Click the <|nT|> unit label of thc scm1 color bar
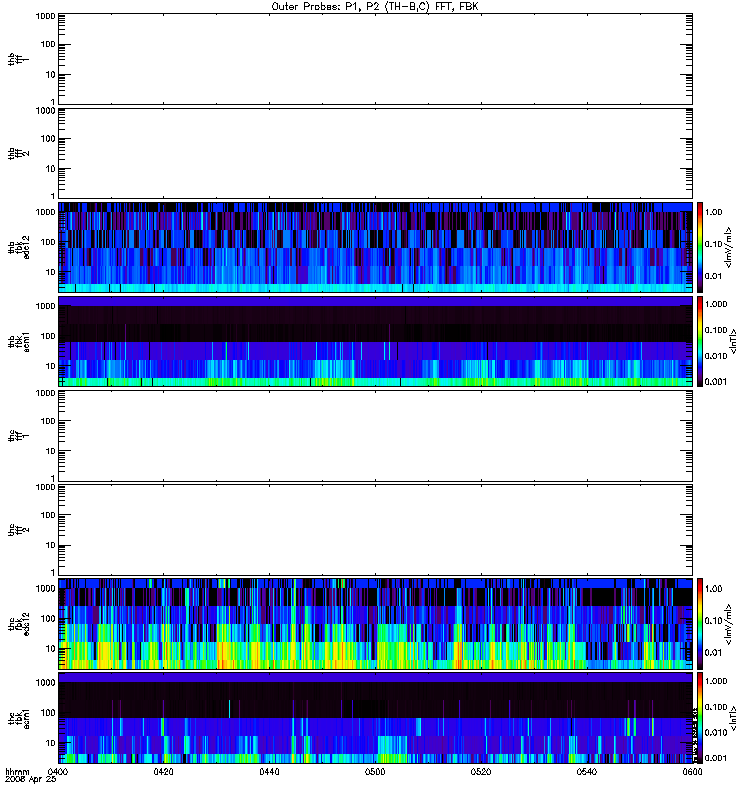 (734, 718)
